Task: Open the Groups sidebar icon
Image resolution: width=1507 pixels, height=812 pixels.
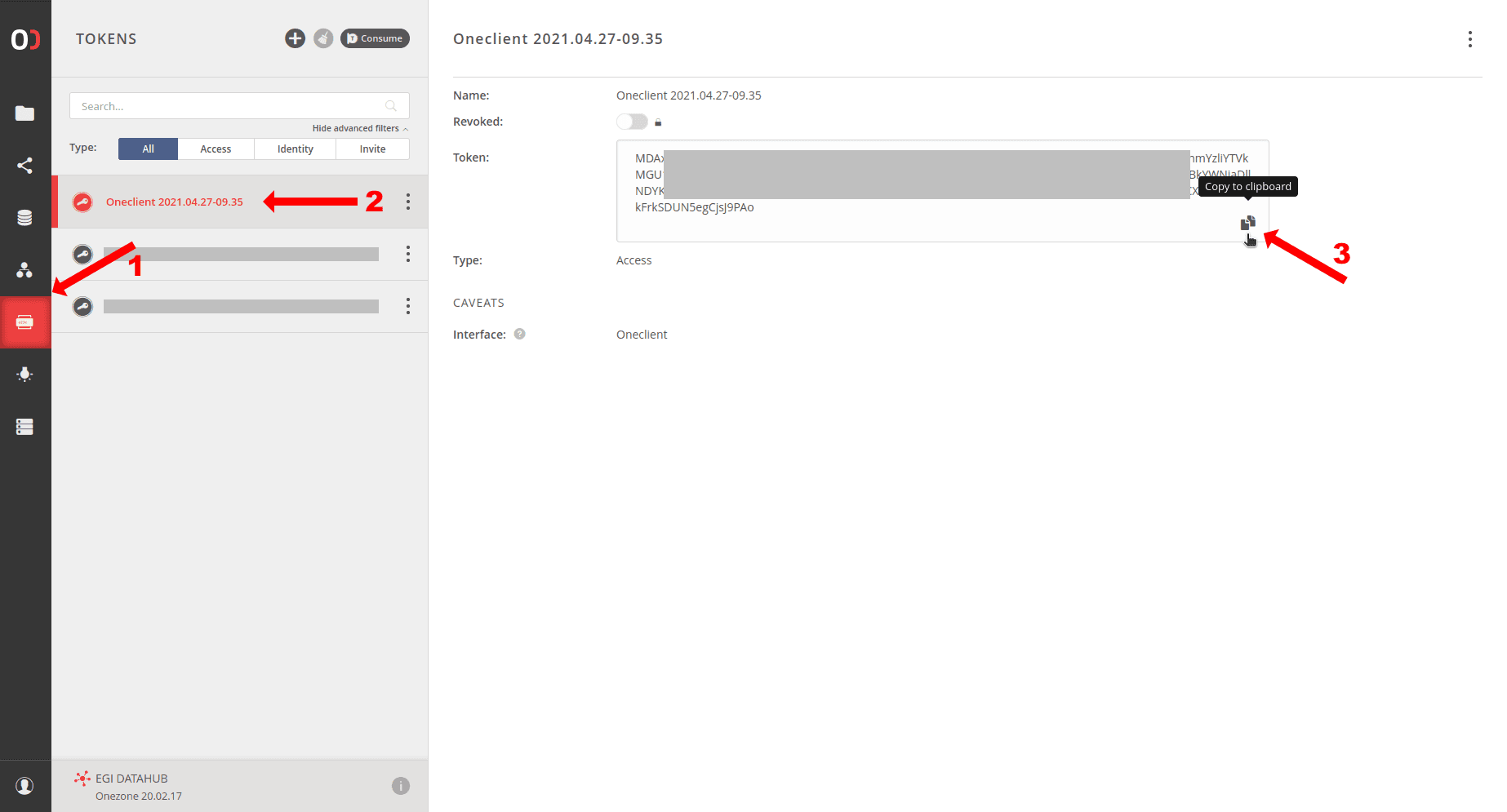Action: click(x=25, y=270)
